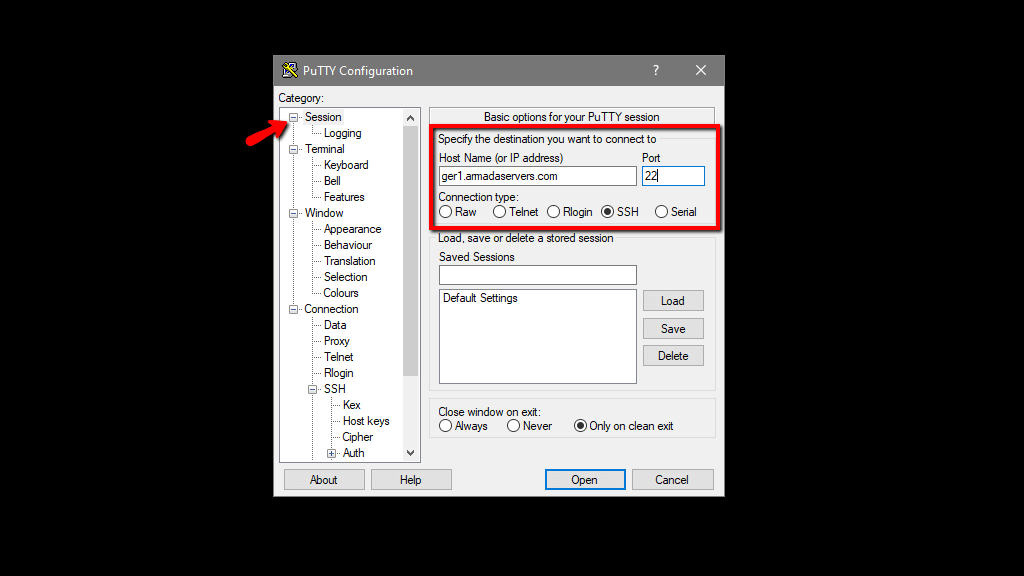Select the Colours category under Window

[x=340, y=292]
